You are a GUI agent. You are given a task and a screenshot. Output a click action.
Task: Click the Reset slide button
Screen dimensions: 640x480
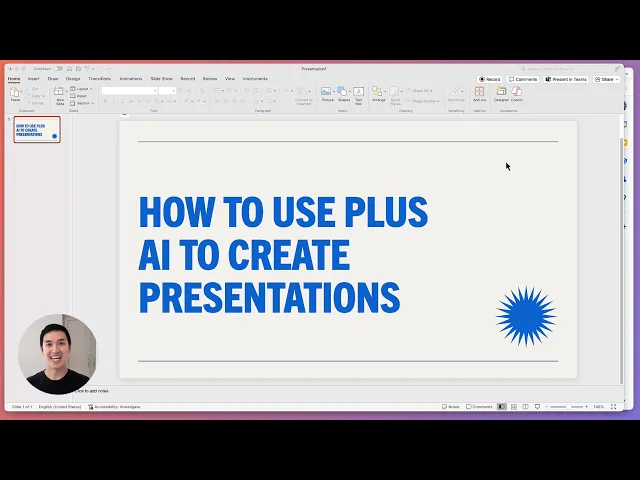point(79,96)
